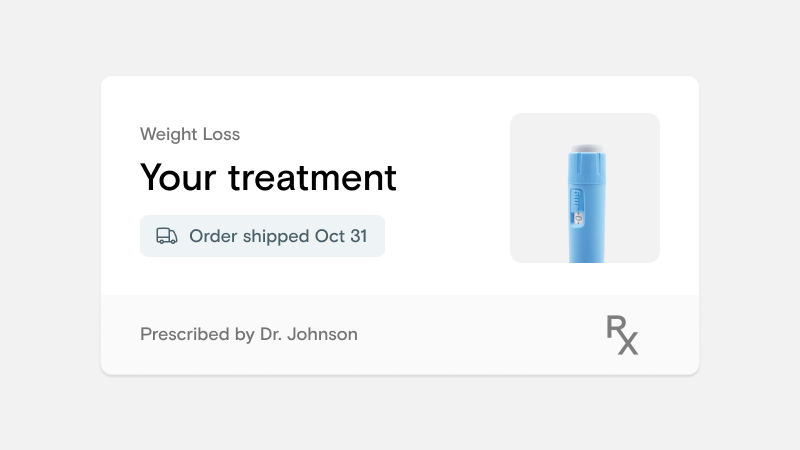Click the "Weight Loss" category label
Viewport: 800px width, 450px height.
click(x=190, y=134)
